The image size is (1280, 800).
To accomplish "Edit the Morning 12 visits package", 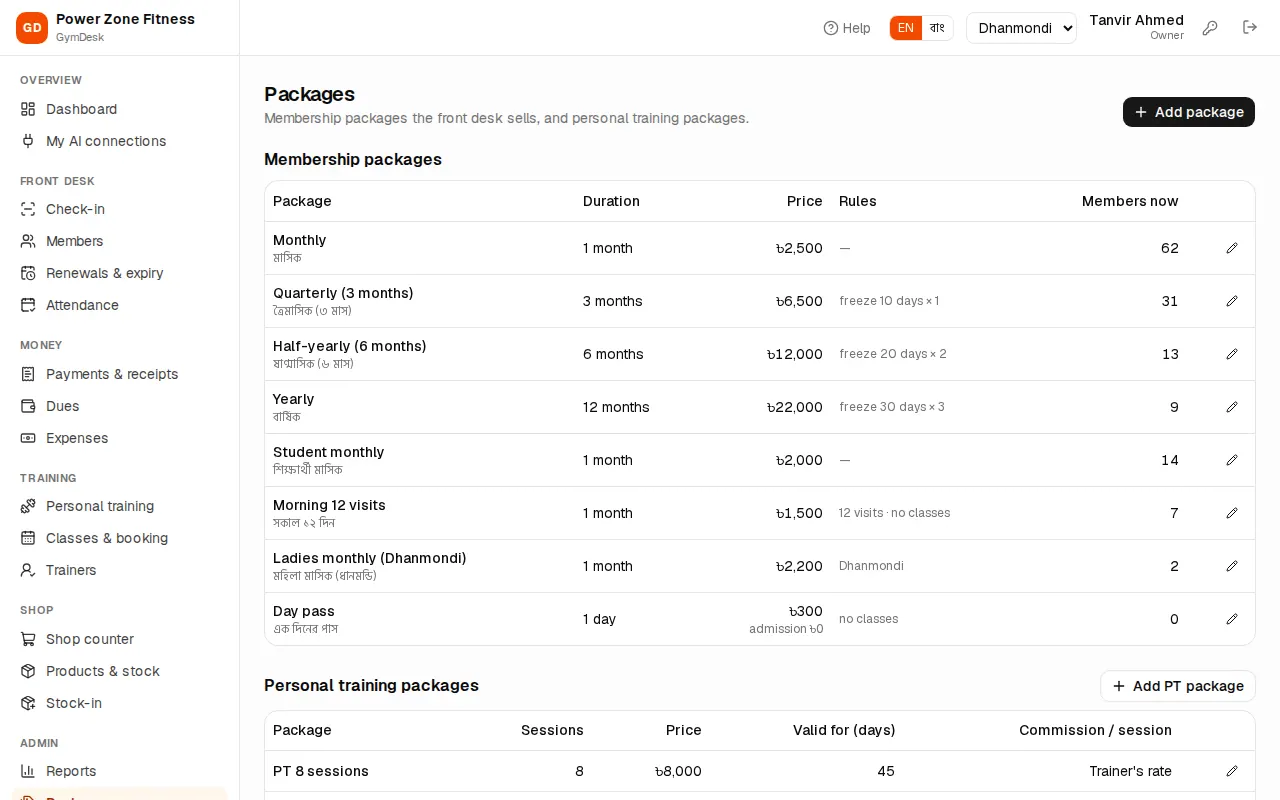I will point(1232,513).
